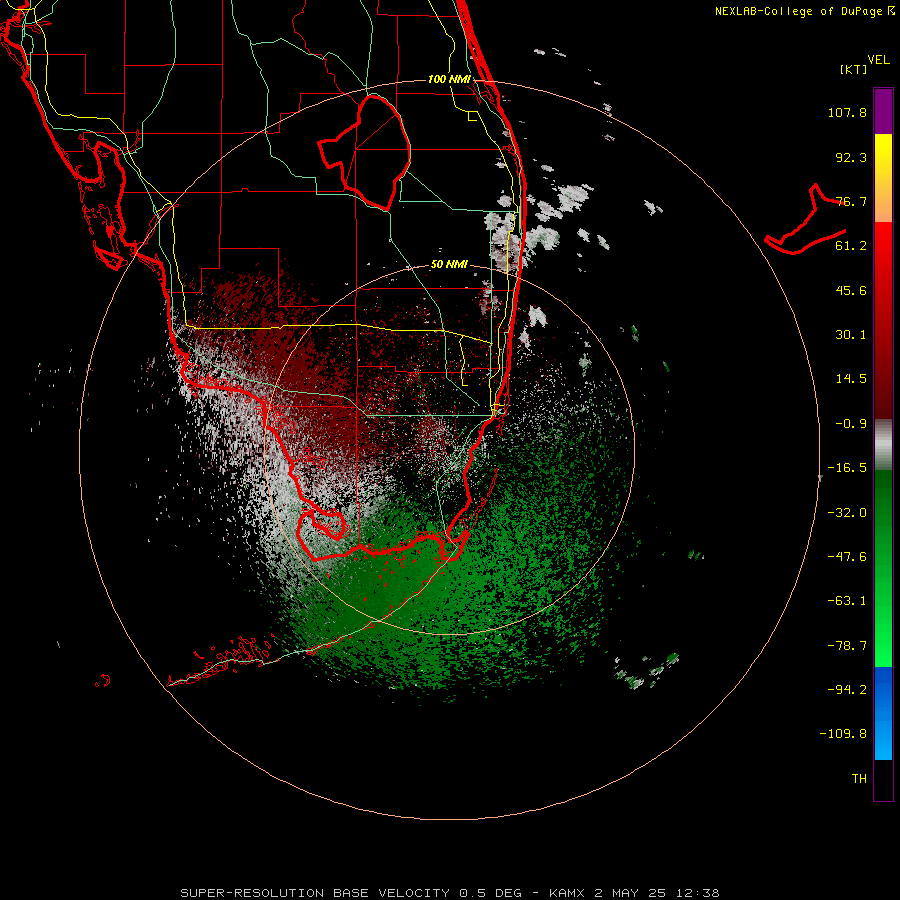Click the -78.7 velocity scale value
This screenshot has height=900, width=900.
[847, 646]
